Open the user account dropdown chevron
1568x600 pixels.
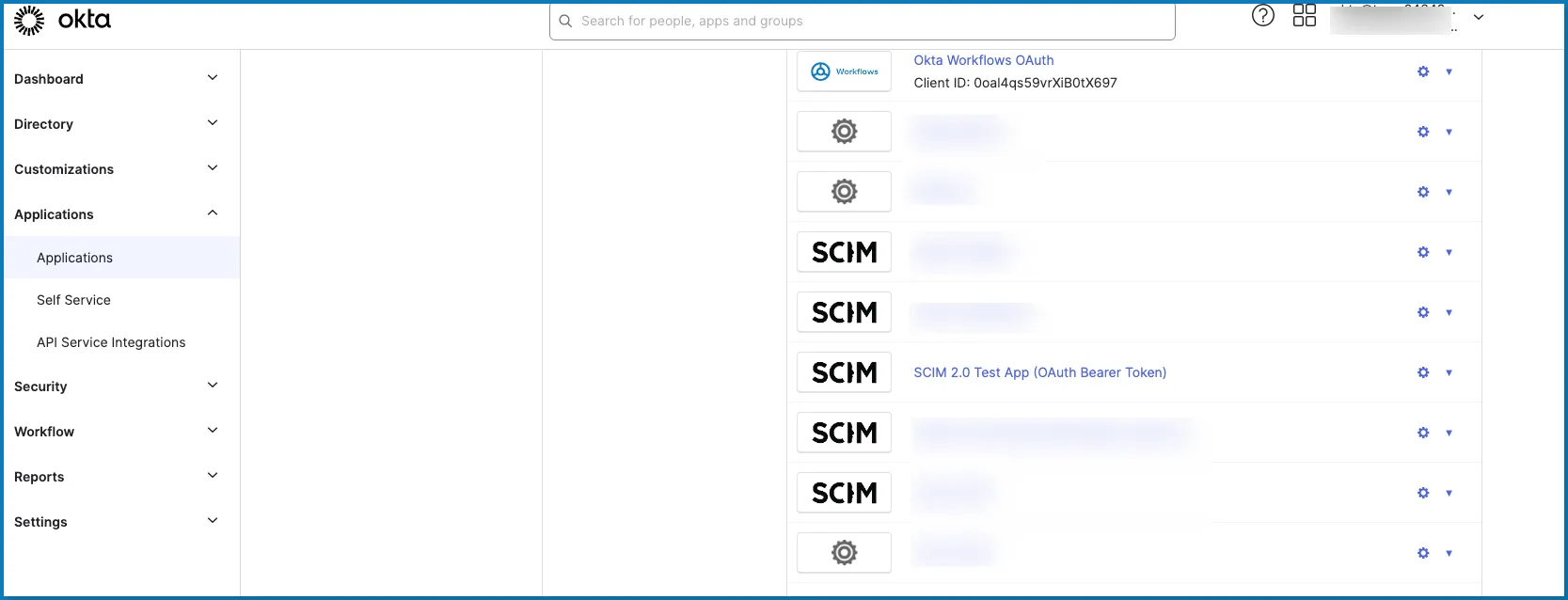coord(1478,18)
